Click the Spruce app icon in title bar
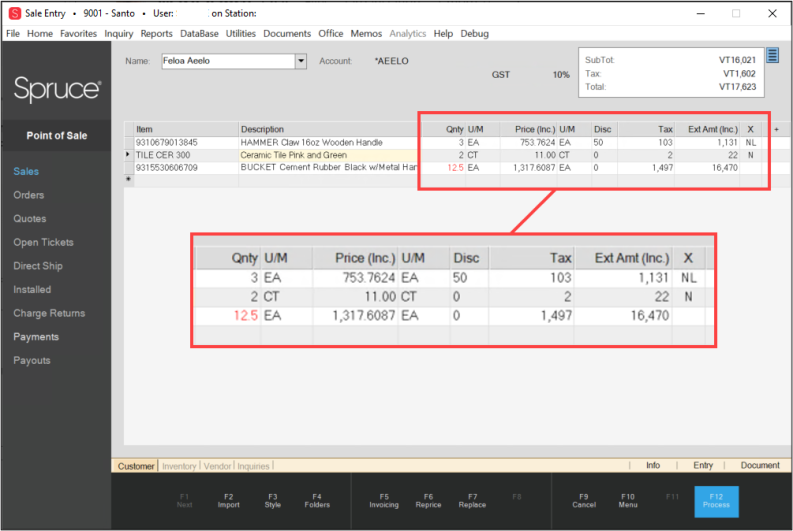Screen dimensions: 793x531 coord(15,13)
